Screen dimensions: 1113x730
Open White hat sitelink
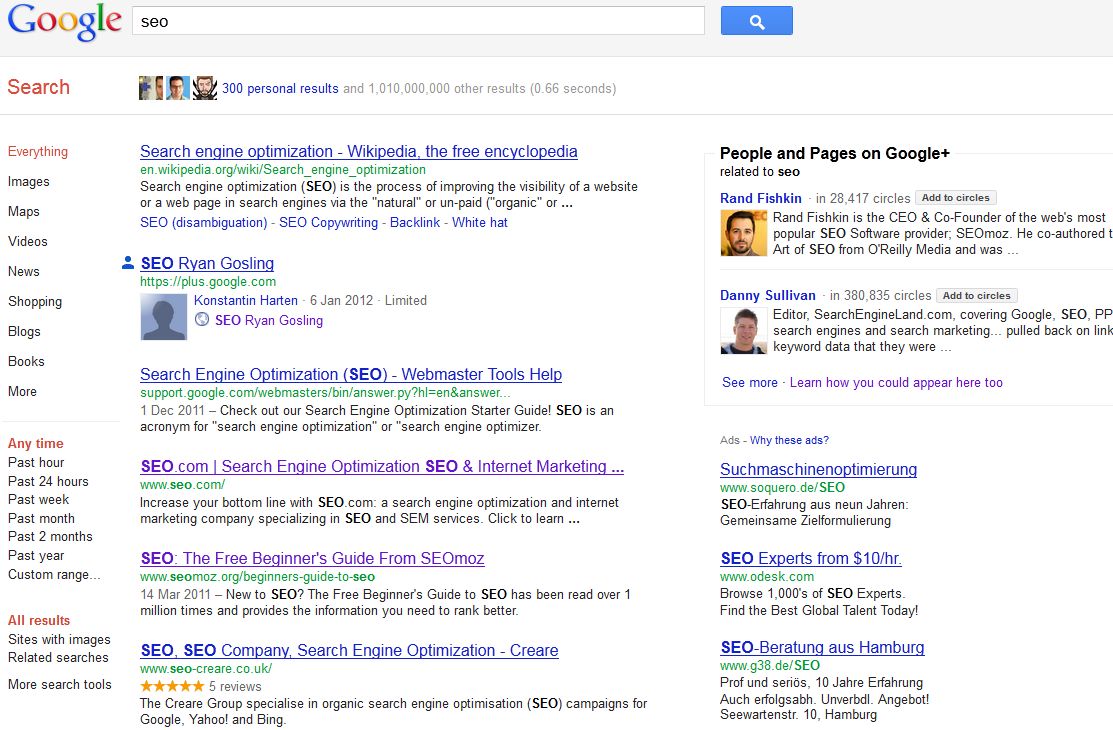click(480, 222)
